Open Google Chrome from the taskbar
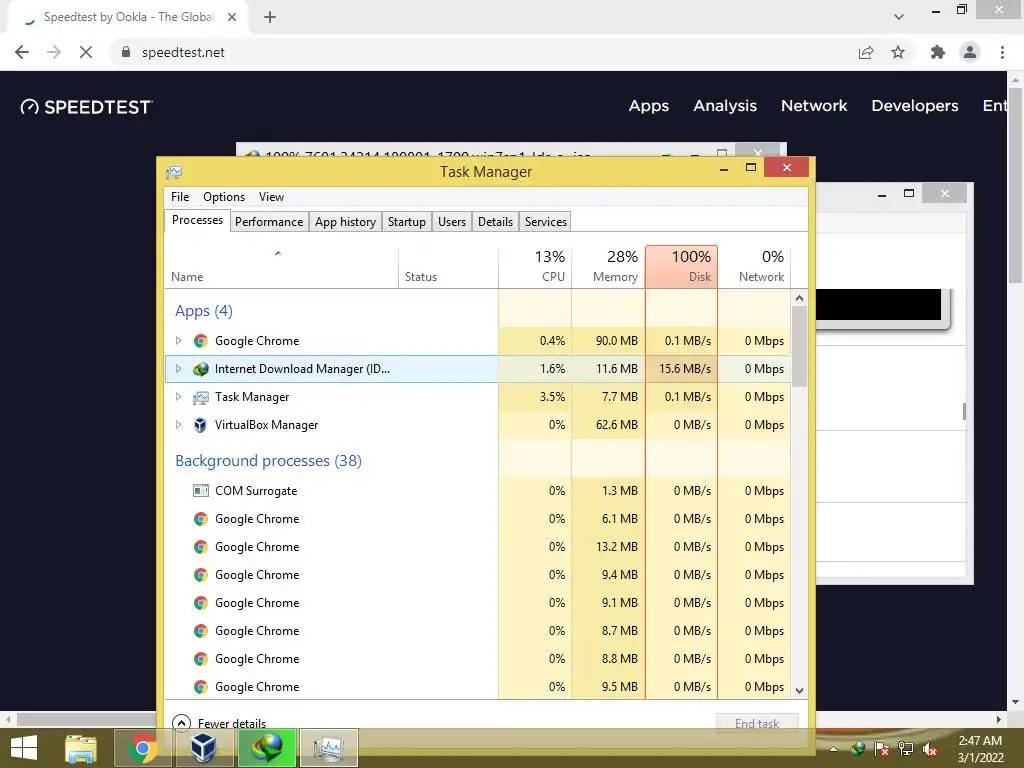Viewport: 1024px width, 768px height. [142, 748]
